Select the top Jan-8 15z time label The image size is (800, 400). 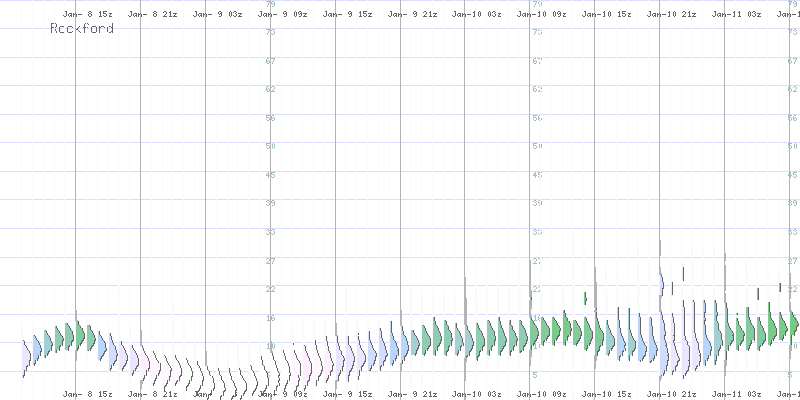[87, 16]
